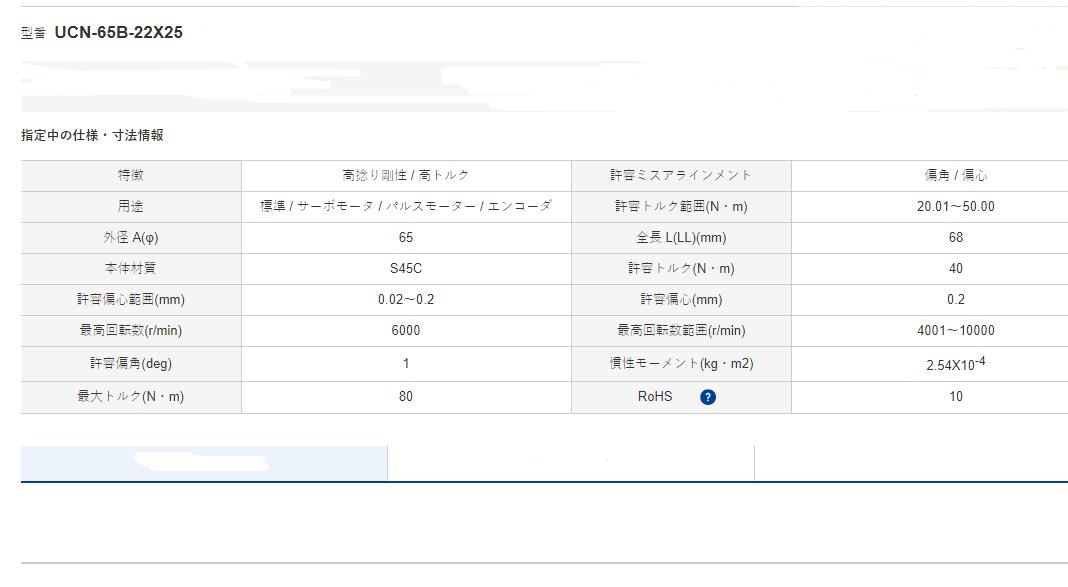This screenshot has height=587, width=1068.
Task: Select the S45C material value cell
Action: pyautogui.click(x=405, y=268)
